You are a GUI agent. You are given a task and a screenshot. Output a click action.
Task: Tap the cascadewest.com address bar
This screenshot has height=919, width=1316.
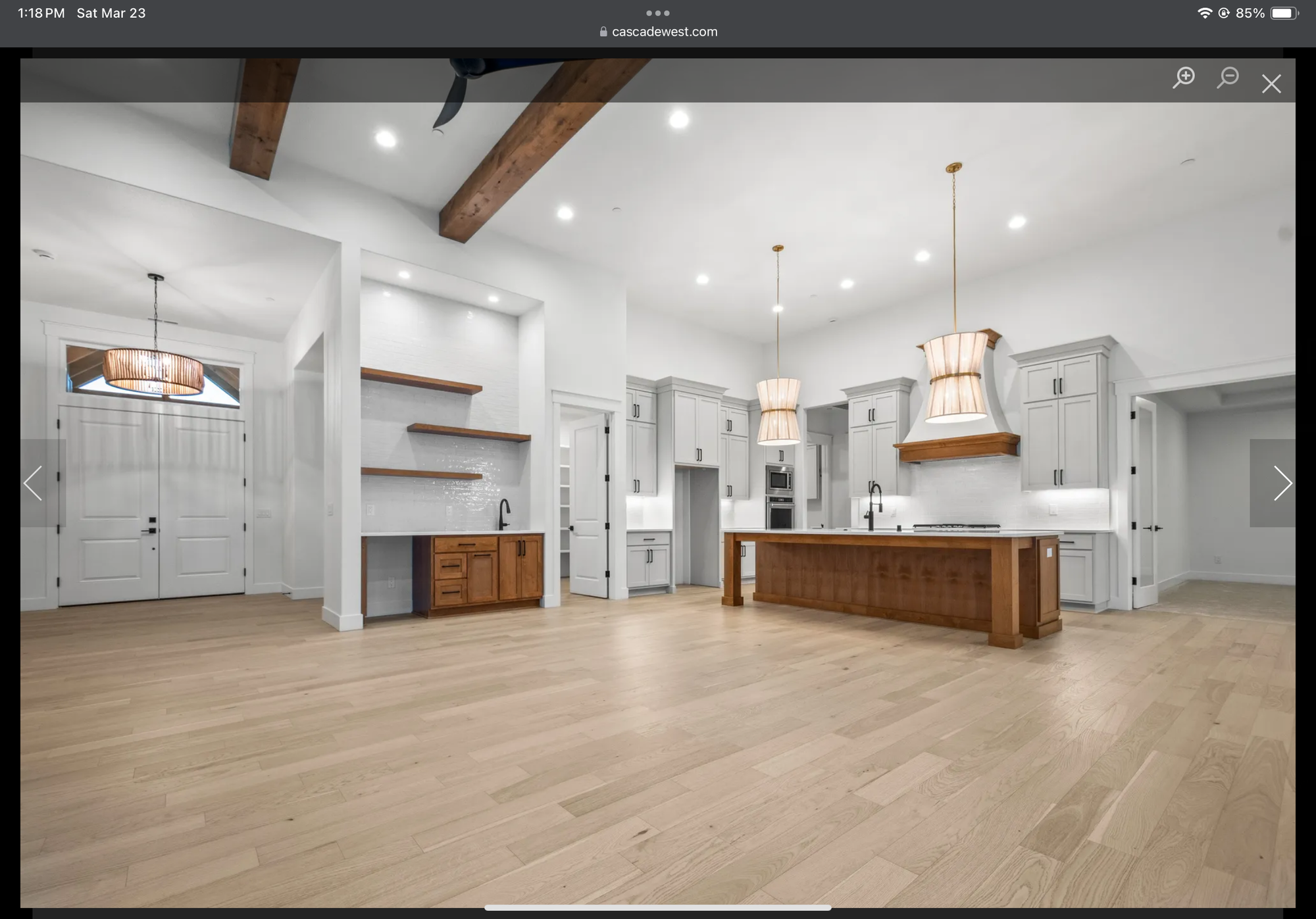tap(658, 32)
